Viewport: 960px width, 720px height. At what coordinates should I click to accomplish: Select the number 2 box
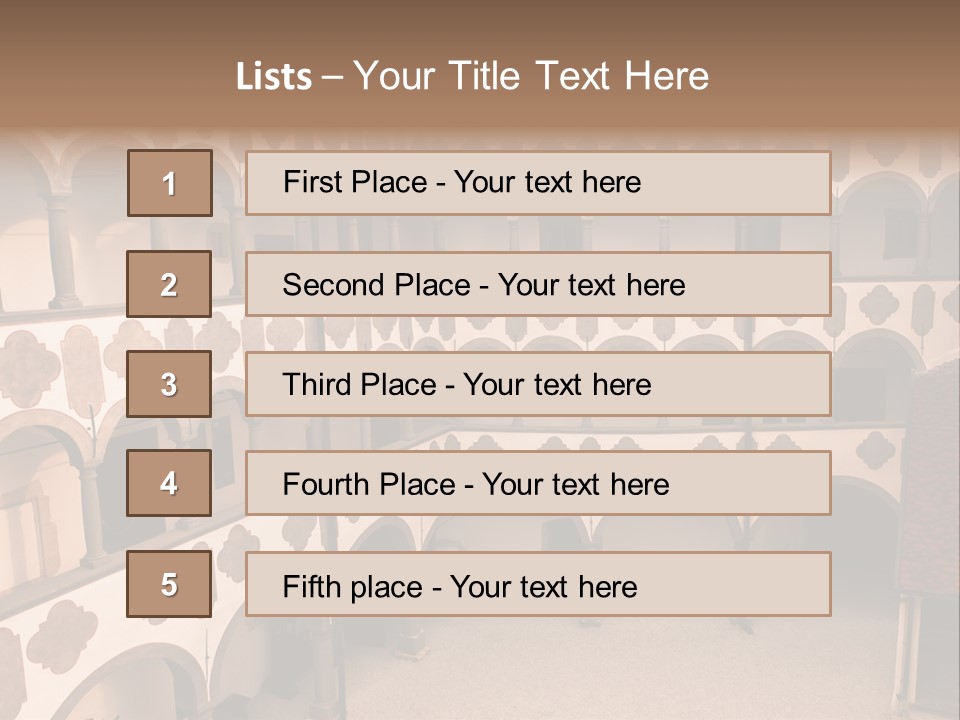[169, 284]
